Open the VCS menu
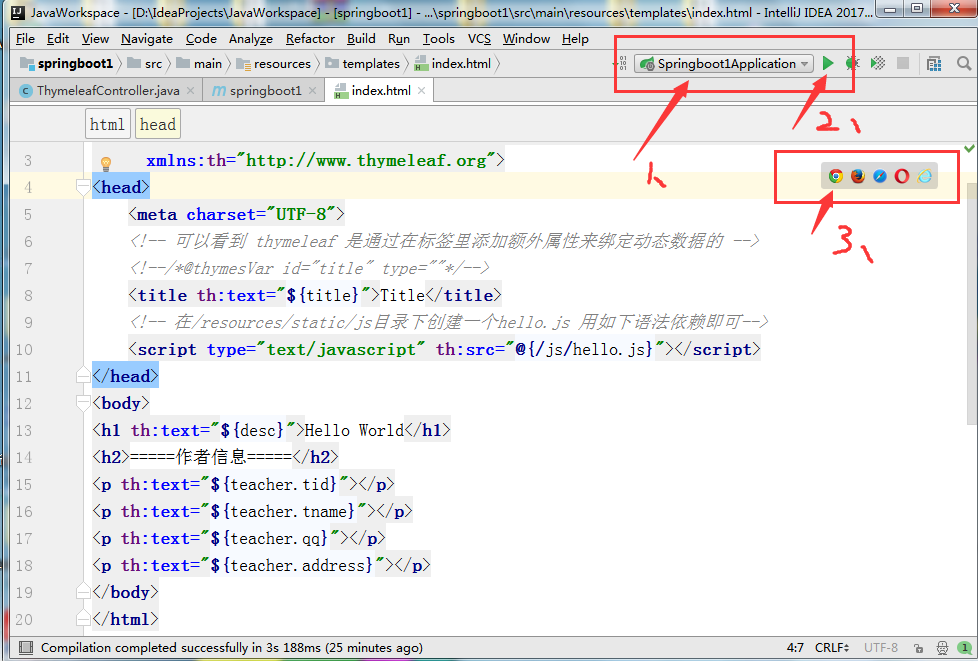 click(x=479, y=39)
